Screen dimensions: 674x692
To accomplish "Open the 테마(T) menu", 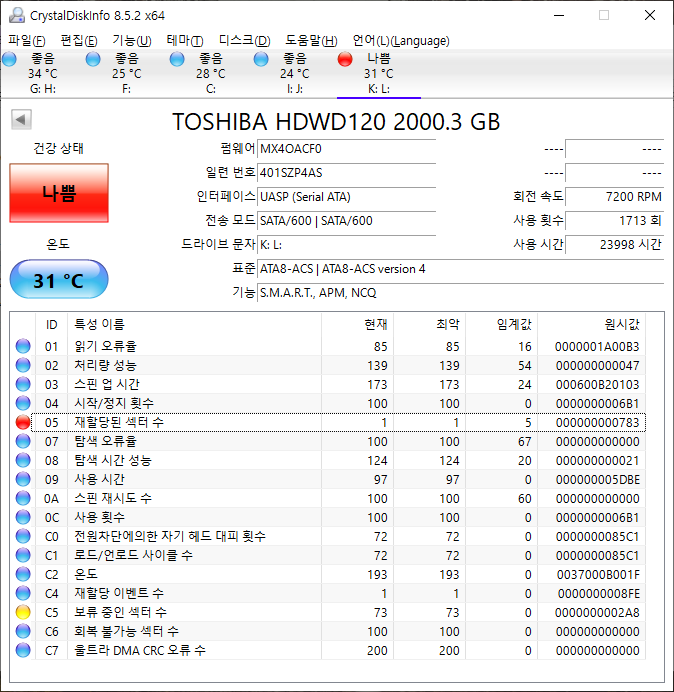I will tap(185, 41).
